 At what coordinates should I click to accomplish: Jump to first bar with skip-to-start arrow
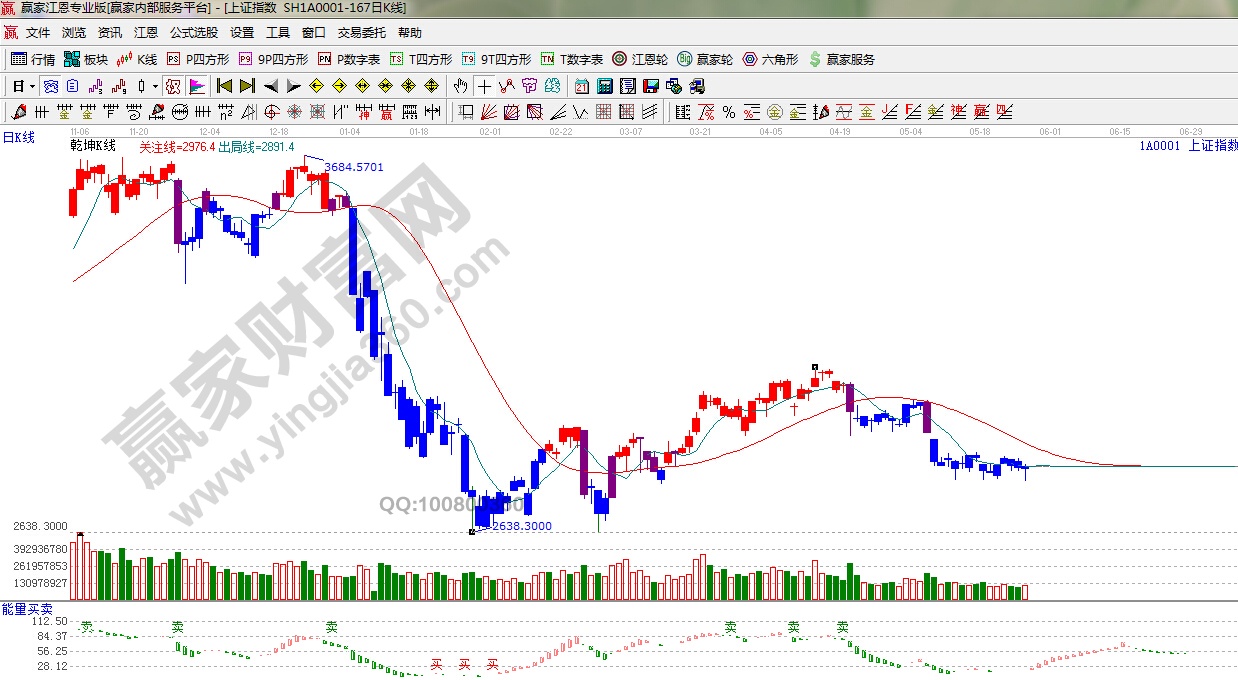tap(224, 85)
